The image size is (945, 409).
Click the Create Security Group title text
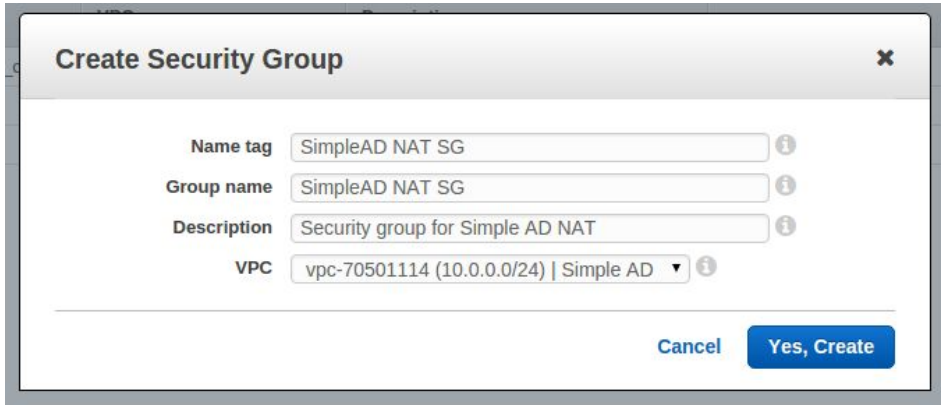(x=199, y=60)
